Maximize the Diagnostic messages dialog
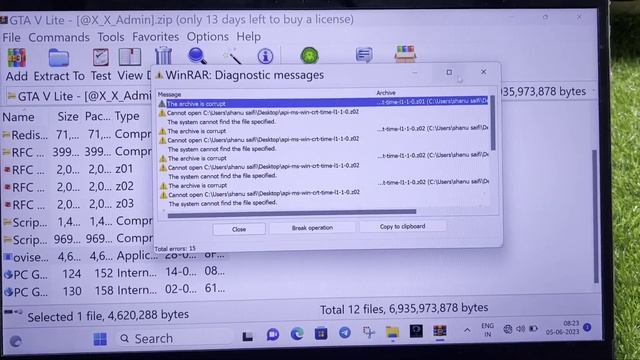 pyautogui.click(x=449, y=72)
